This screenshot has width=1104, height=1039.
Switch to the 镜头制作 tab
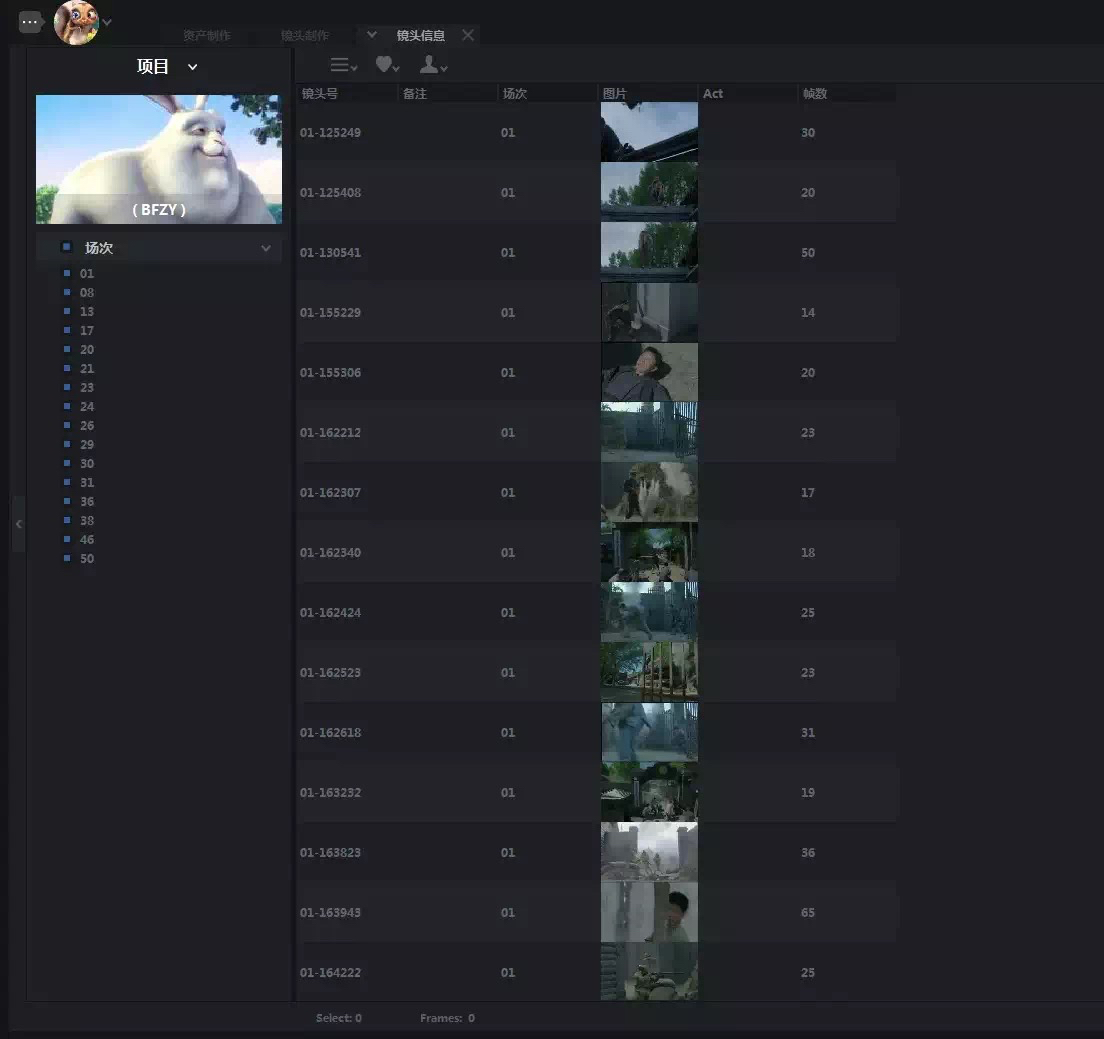(x=305, y=36)
